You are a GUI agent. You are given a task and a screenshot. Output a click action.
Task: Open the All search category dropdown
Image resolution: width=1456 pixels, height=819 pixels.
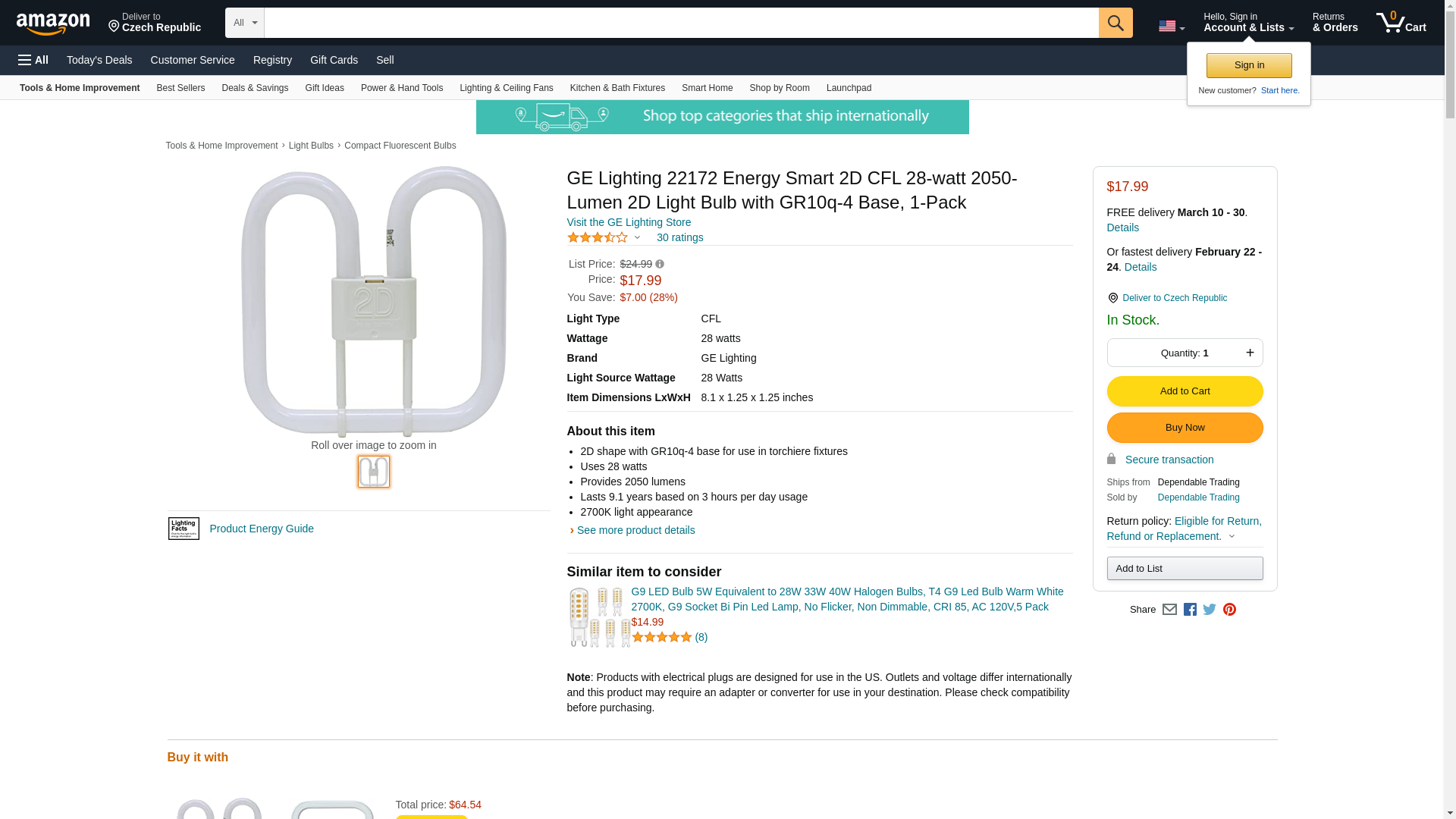coord(244,23)
